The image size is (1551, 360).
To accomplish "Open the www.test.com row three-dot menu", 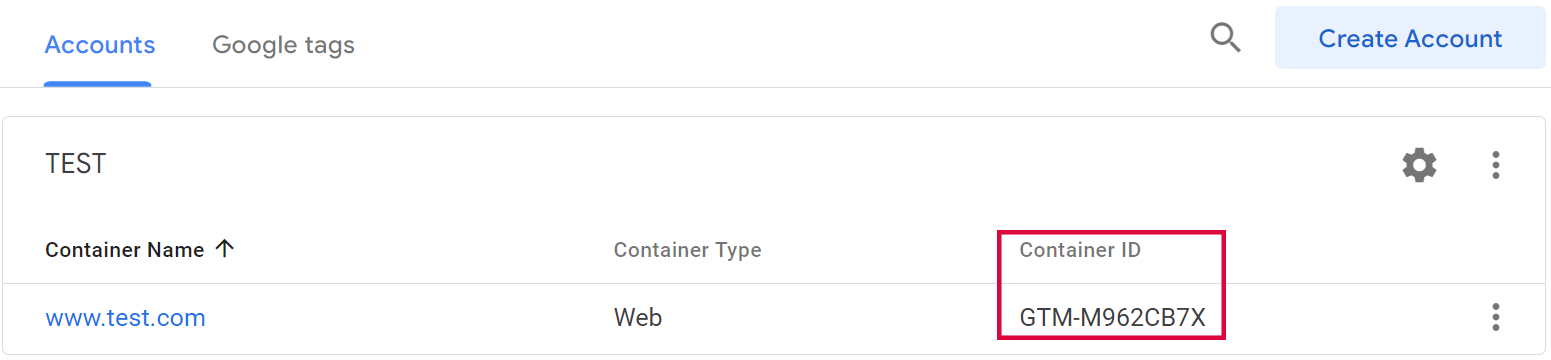I will tap(1495, 317).
